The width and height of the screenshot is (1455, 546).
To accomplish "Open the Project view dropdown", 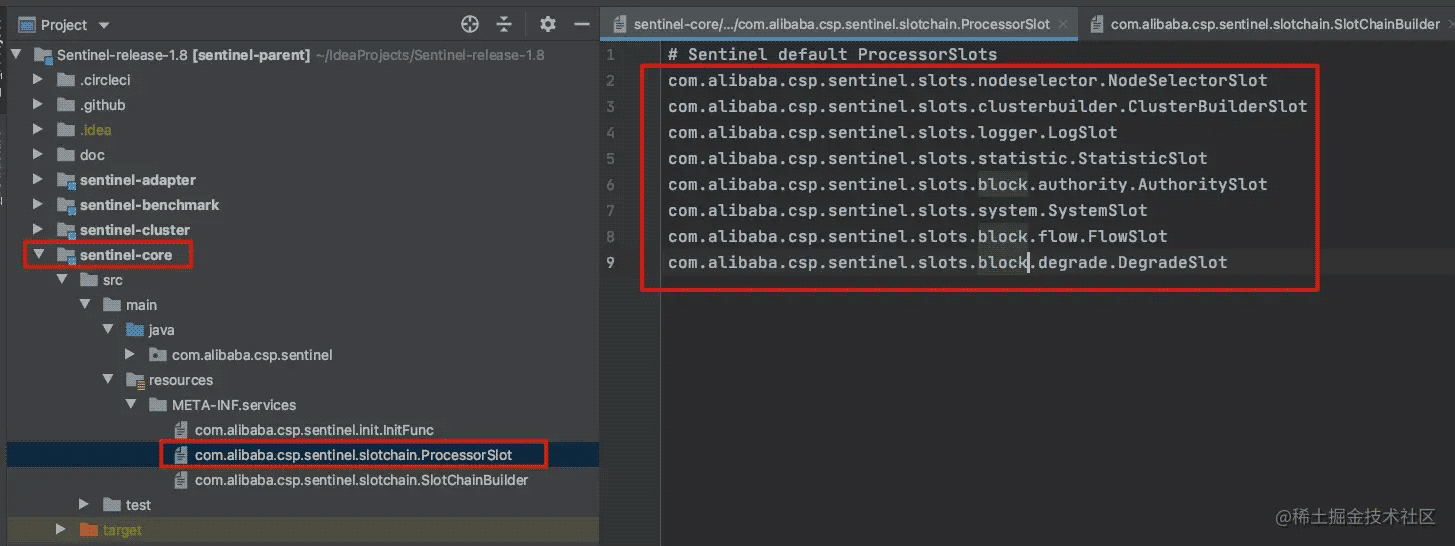I will click(104, 25).
